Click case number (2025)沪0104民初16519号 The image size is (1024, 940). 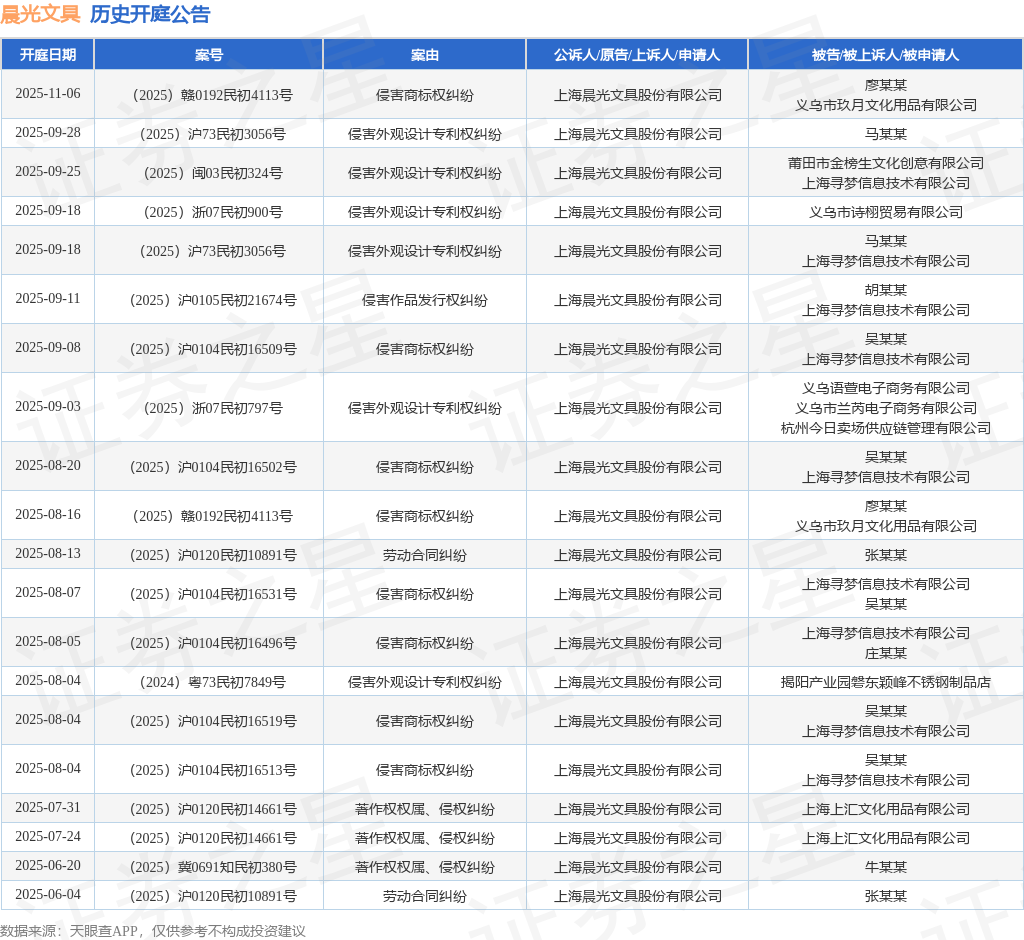coord(213,722)
